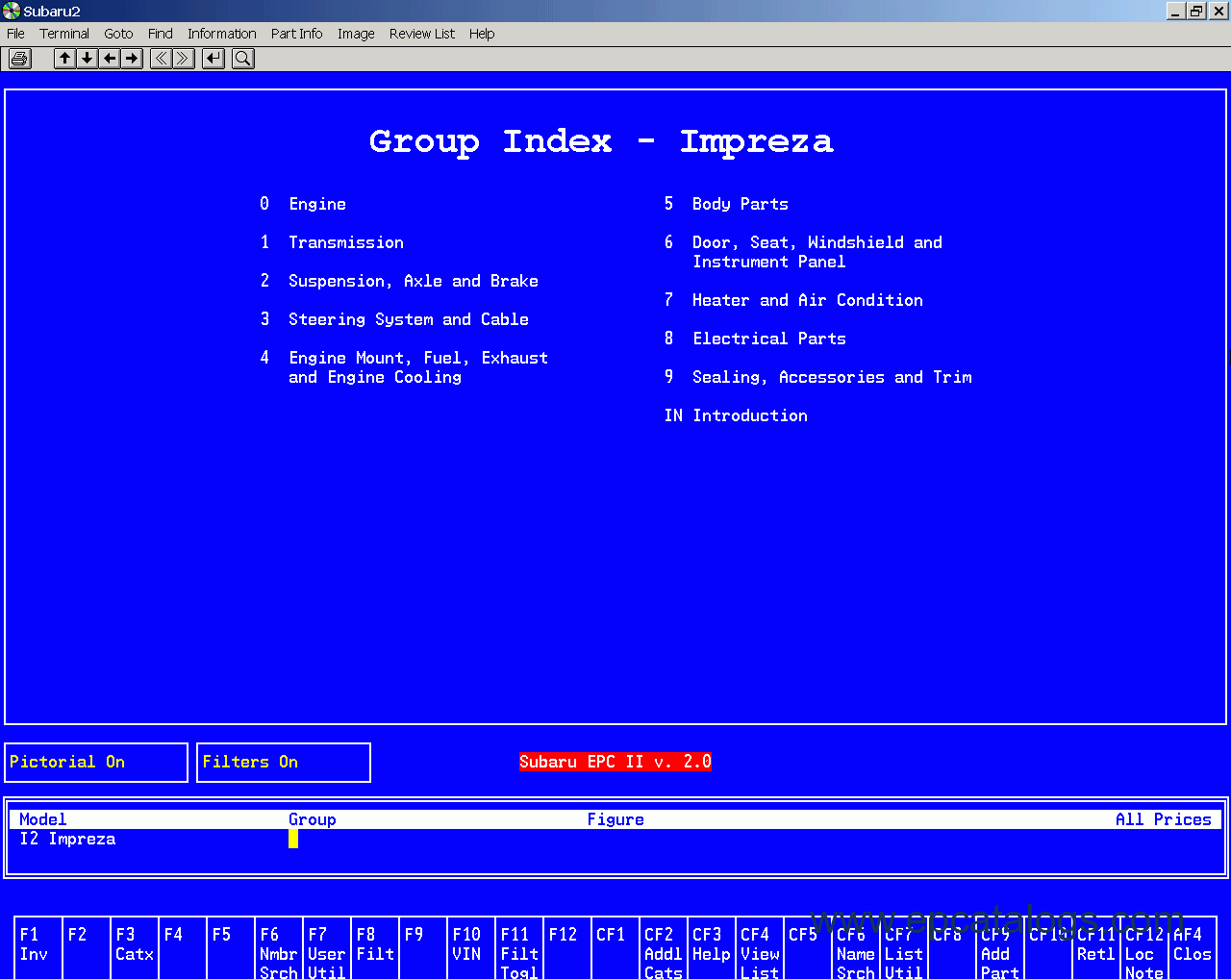This screenshot has height=980, width=1231.
Task: Toggle the Pictorial On indicator
Action: (x=96, y=763)
